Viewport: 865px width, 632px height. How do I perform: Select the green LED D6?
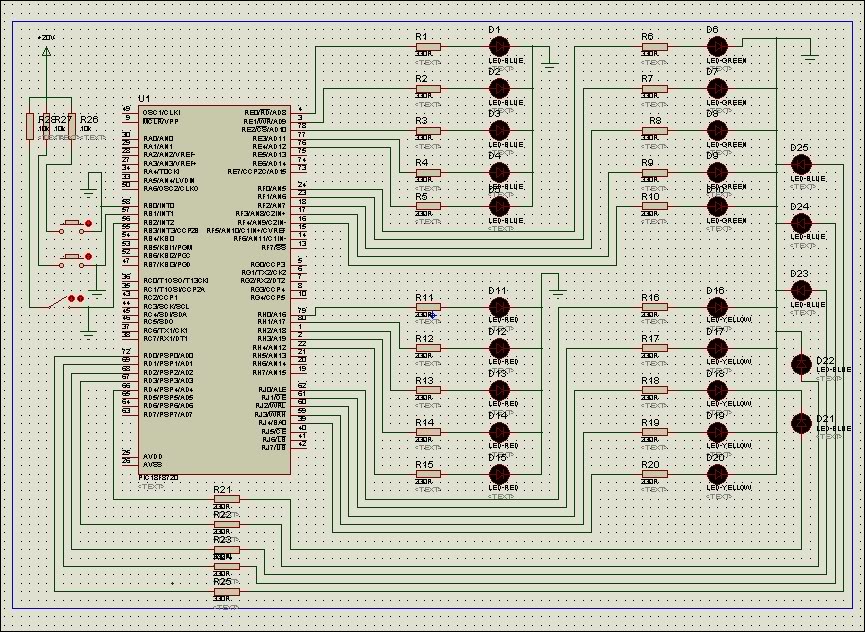(x=717, y=47)
